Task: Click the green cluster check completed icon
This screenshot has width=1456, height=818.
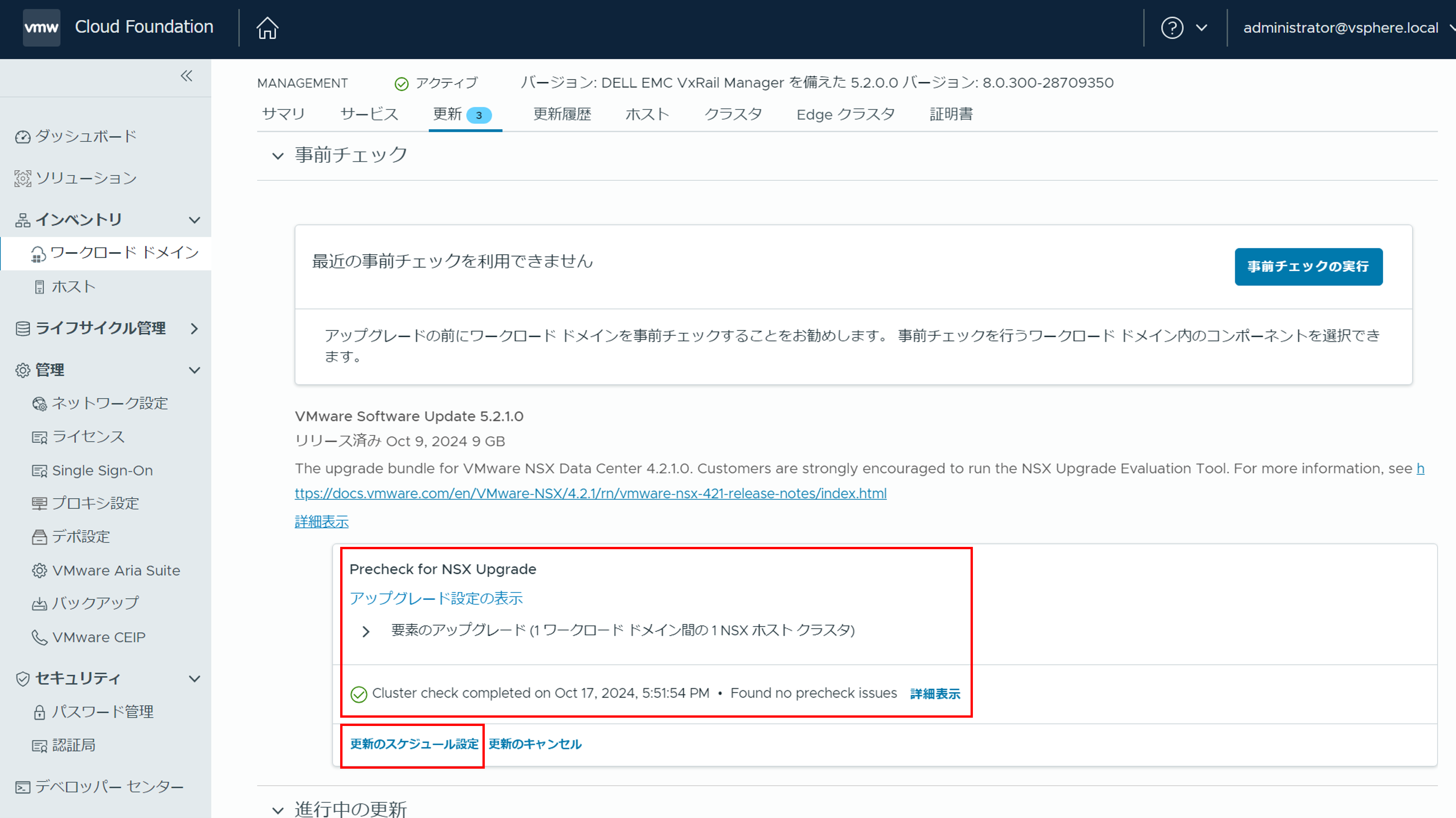Action: pyautogui.click(x=359, y=694)
